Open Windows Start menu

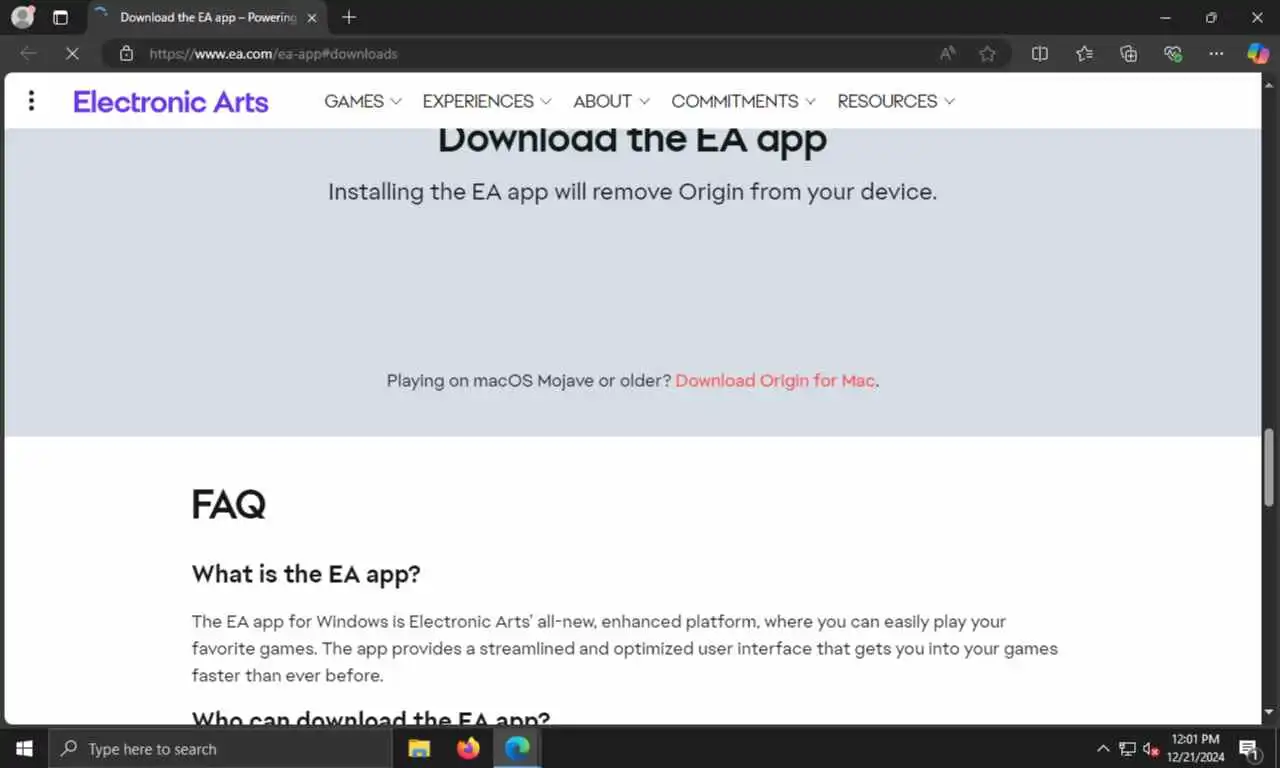point(24,748)
